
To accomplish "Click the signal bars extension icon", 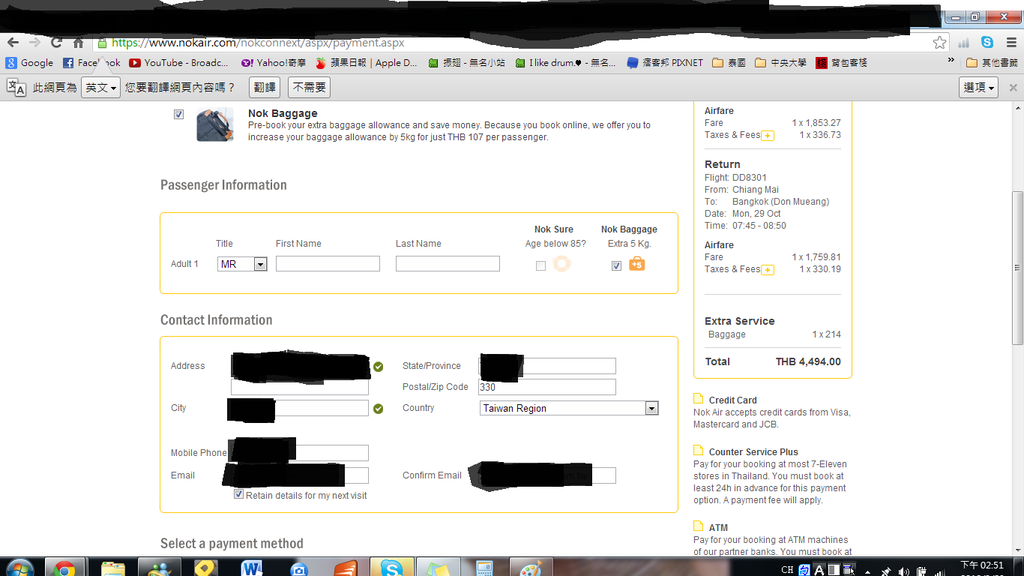I will tap(963, 43).
